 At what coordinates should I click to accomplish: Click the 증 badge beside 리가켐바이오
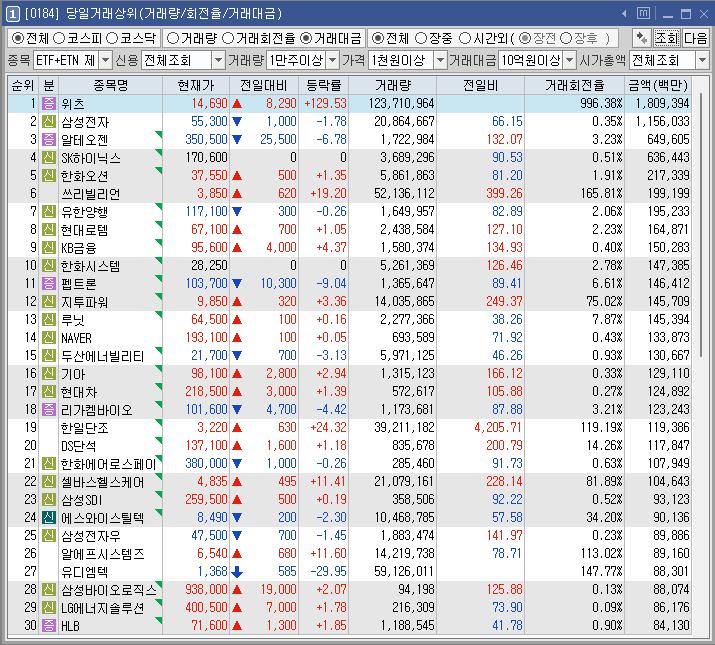tap(48, 410)
